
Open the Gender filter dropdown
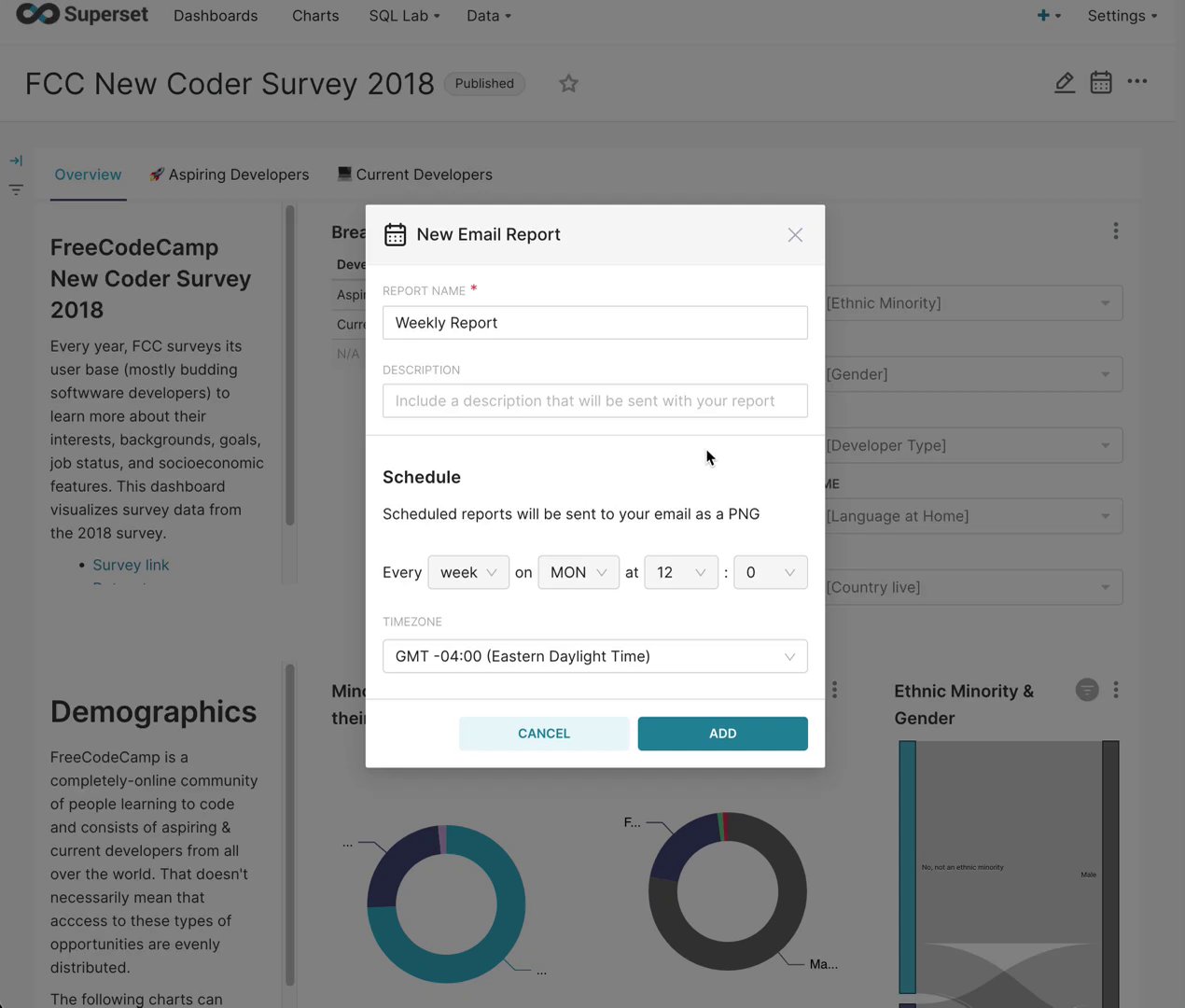click(973, 374)
